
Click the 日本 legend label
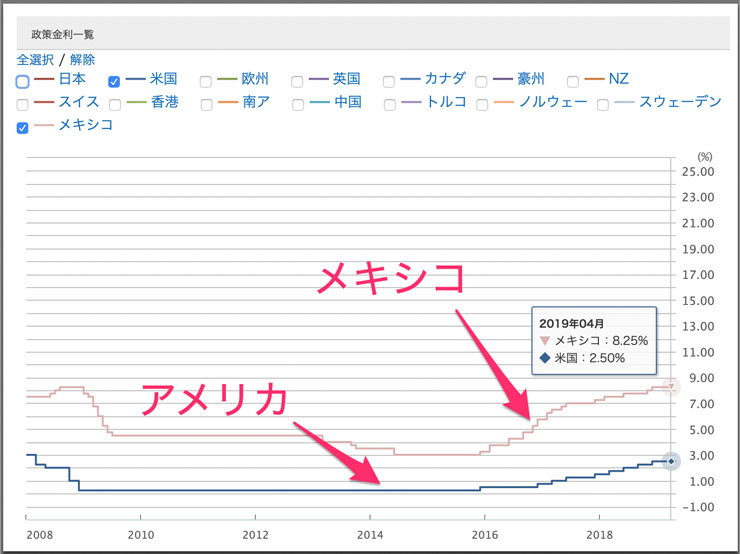click(x=72, y=79)
